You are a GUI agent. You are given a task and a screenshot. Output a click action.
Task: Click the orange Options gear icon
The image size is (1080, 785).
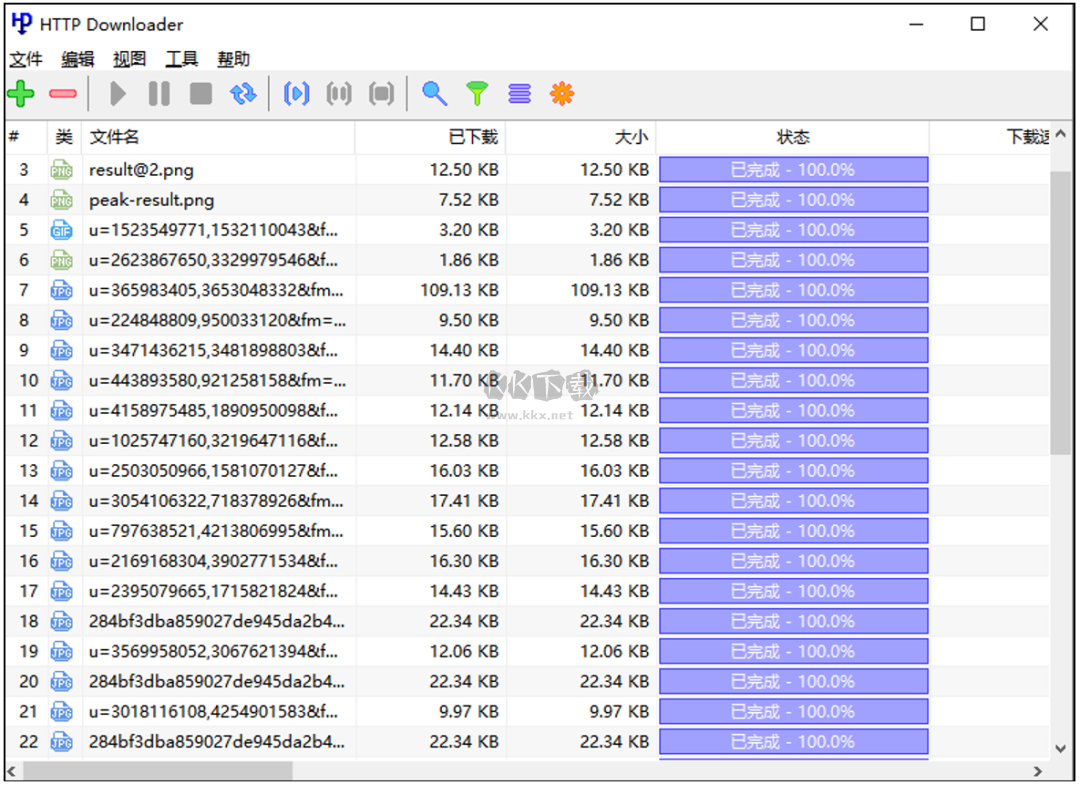(x=562, y=94)
